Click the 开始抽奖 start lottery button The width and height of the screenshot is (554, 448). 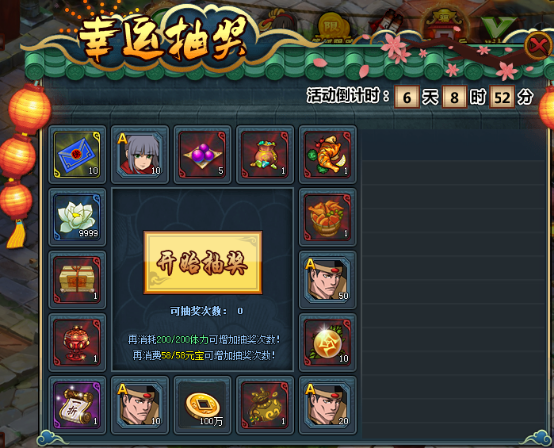coord(203,263)
